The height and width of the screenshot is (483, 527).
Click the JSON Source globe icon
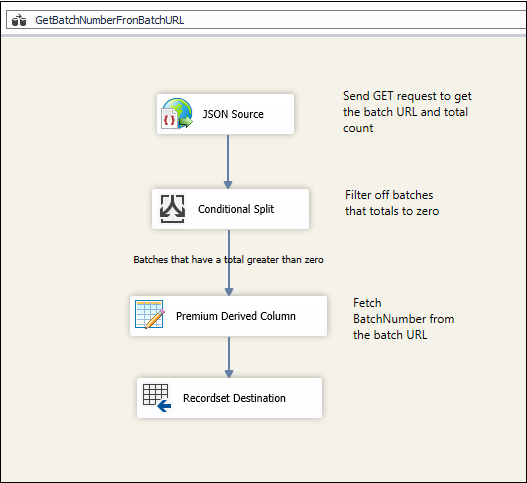click(177, 114)
